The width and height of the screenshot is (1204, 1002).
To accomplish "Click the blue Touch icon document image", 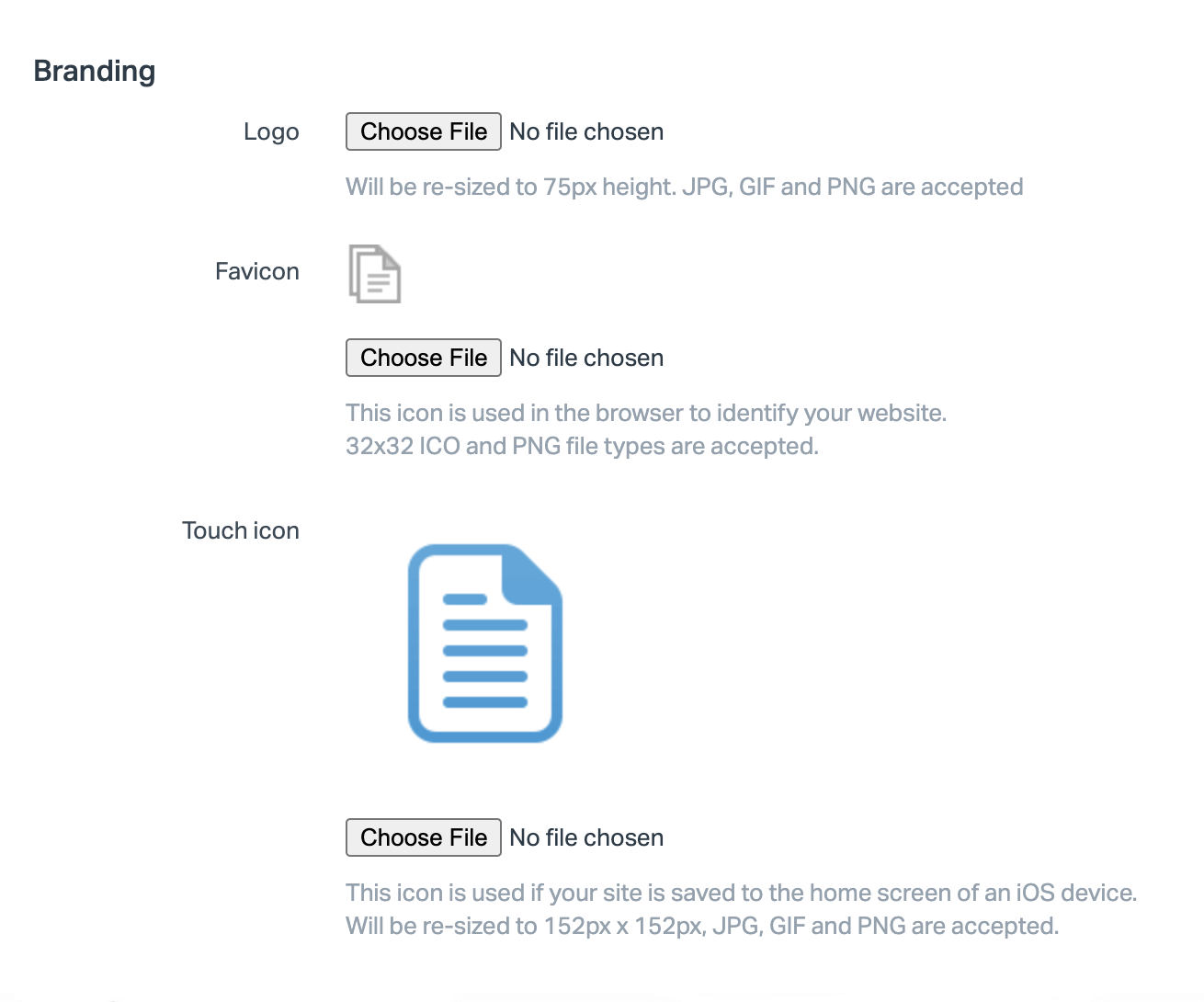I will click(484, 643).
